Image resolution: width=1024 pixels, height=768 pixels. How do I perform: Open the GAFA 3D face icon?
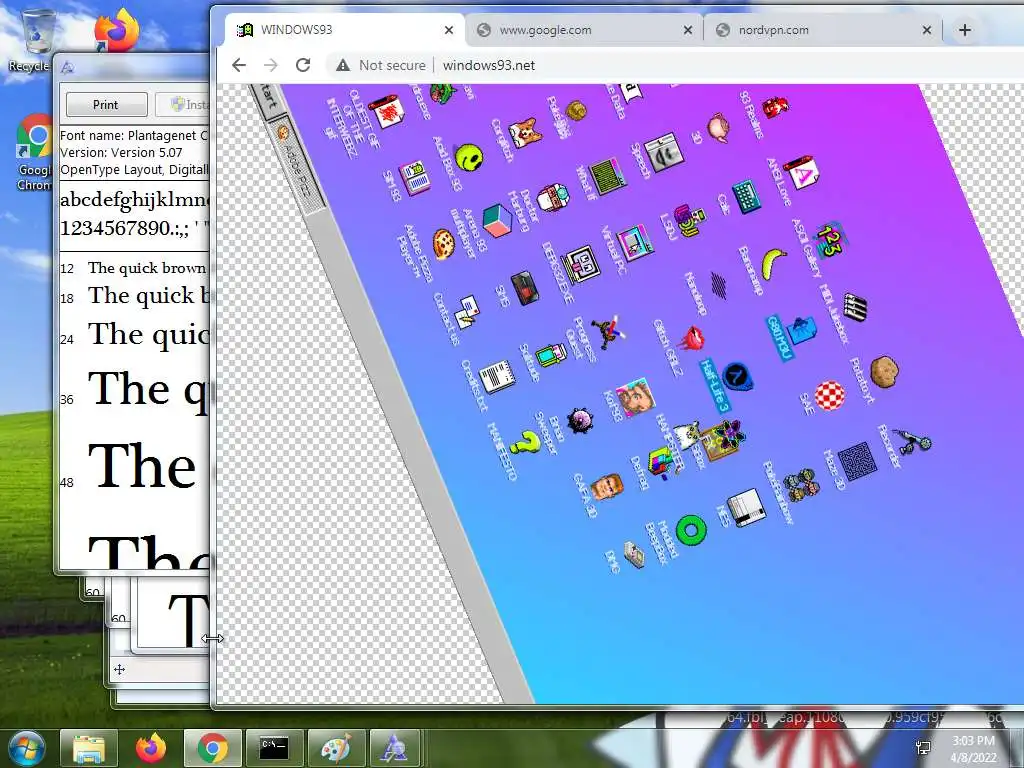(606, 487)
